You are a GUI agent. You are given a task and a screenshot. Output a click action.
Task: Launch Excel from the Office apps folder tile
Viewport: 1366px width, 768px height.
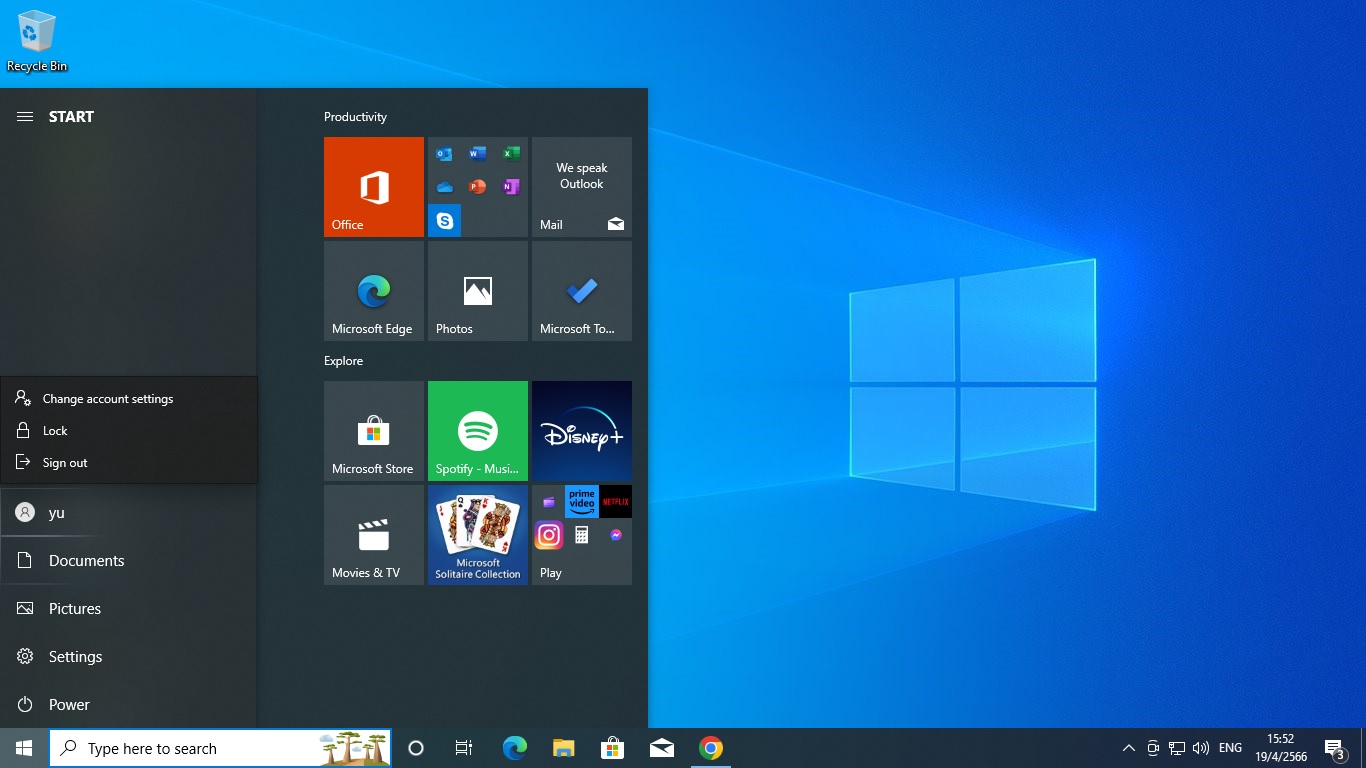point(511,154)
